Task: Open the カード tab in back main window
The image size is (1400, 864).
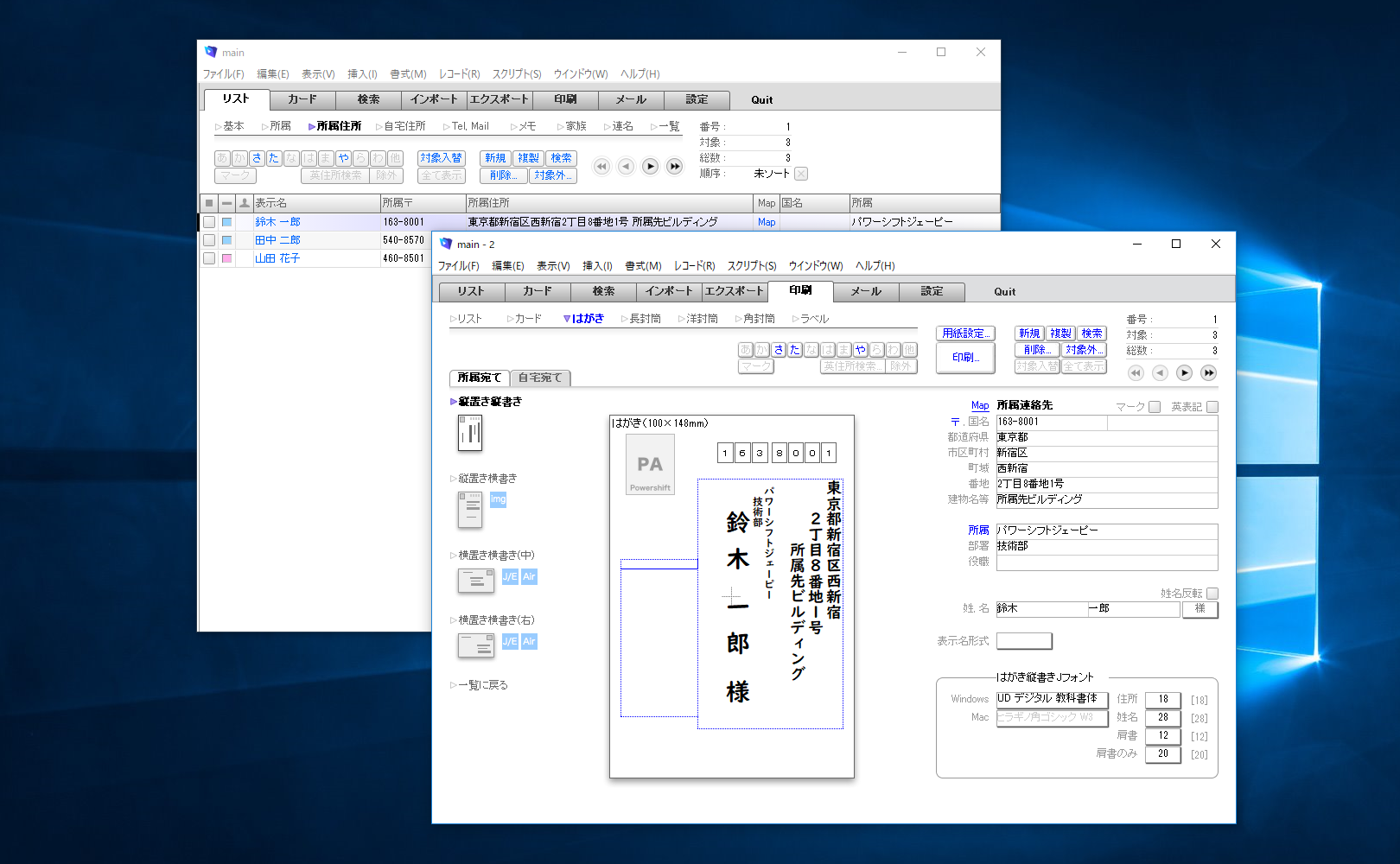Action: (302, 99)
